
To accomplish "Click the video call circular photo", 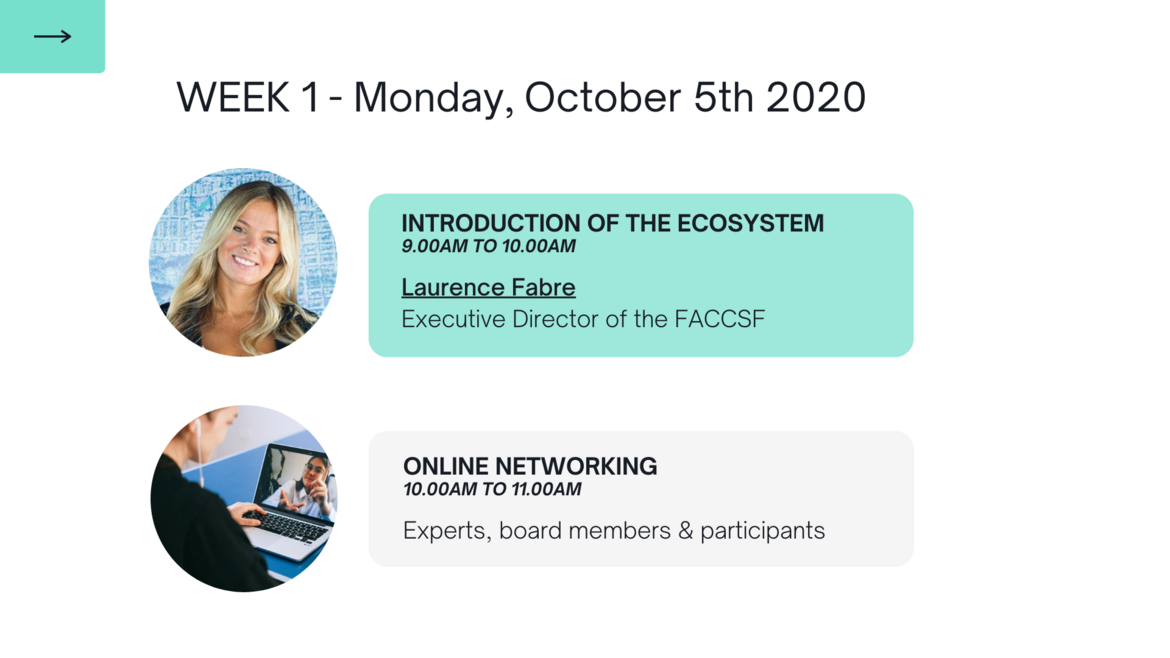I will (243, 498).
